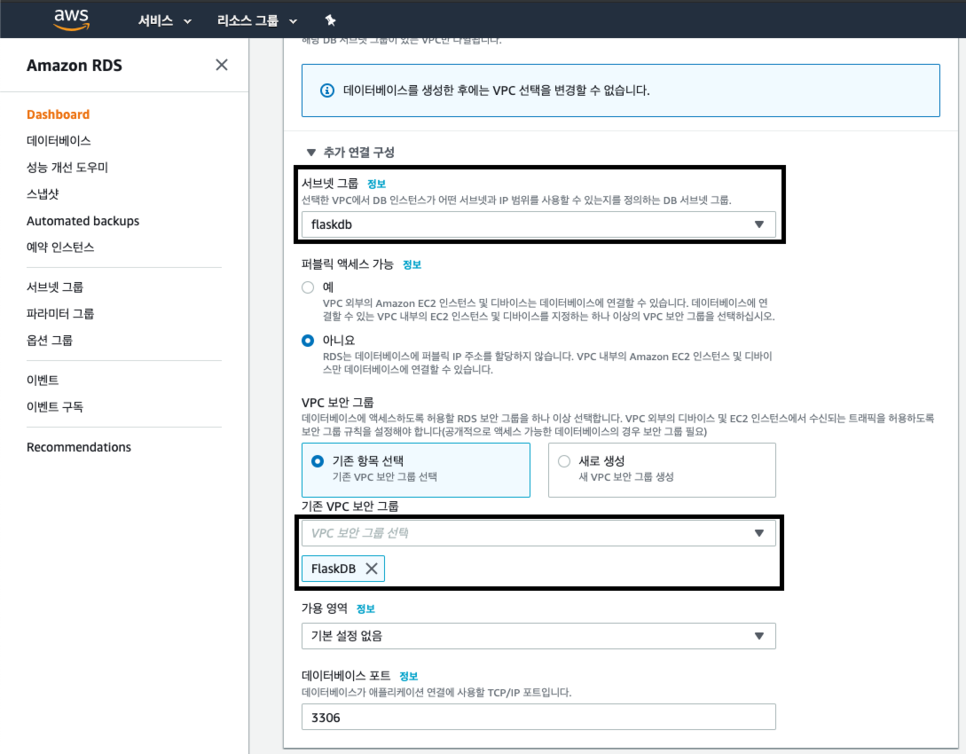The width and height of the screenshot is (966, 754).
Task: Open the VPC 보안 그룹 선택 dropdown
Action: (x=538, y=533)
